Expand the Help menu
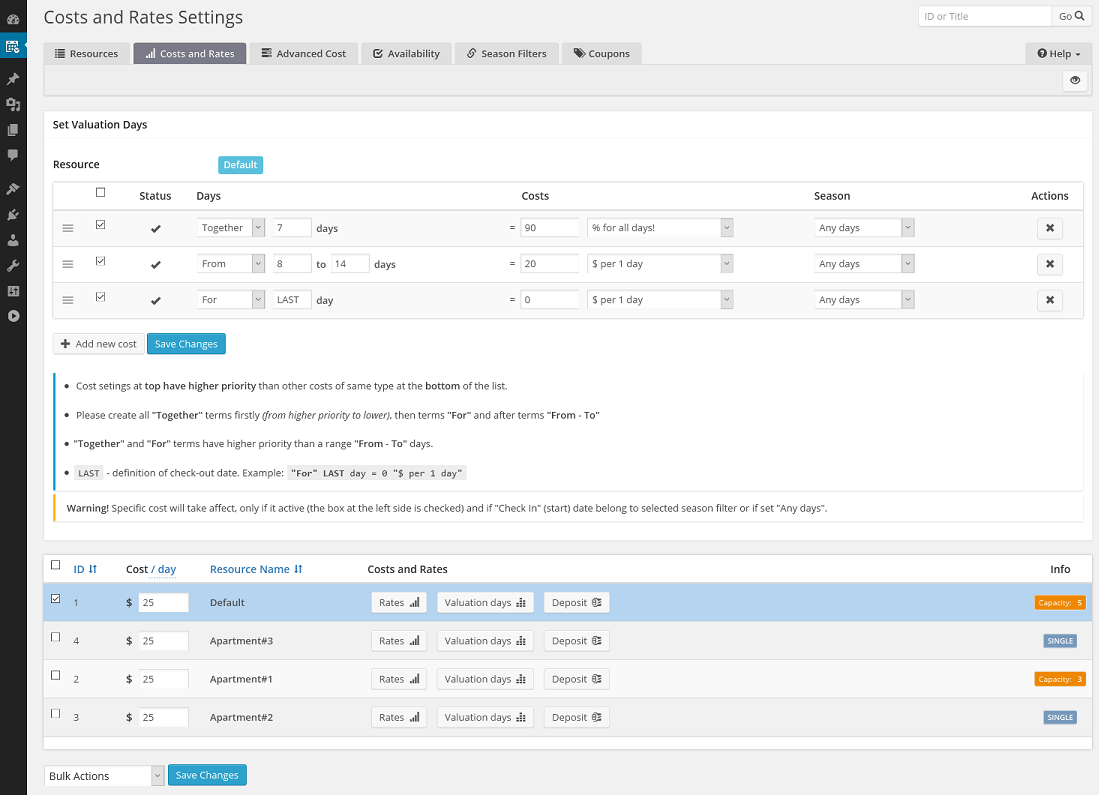The image size is (1099, 795). tap(1059, 54)
